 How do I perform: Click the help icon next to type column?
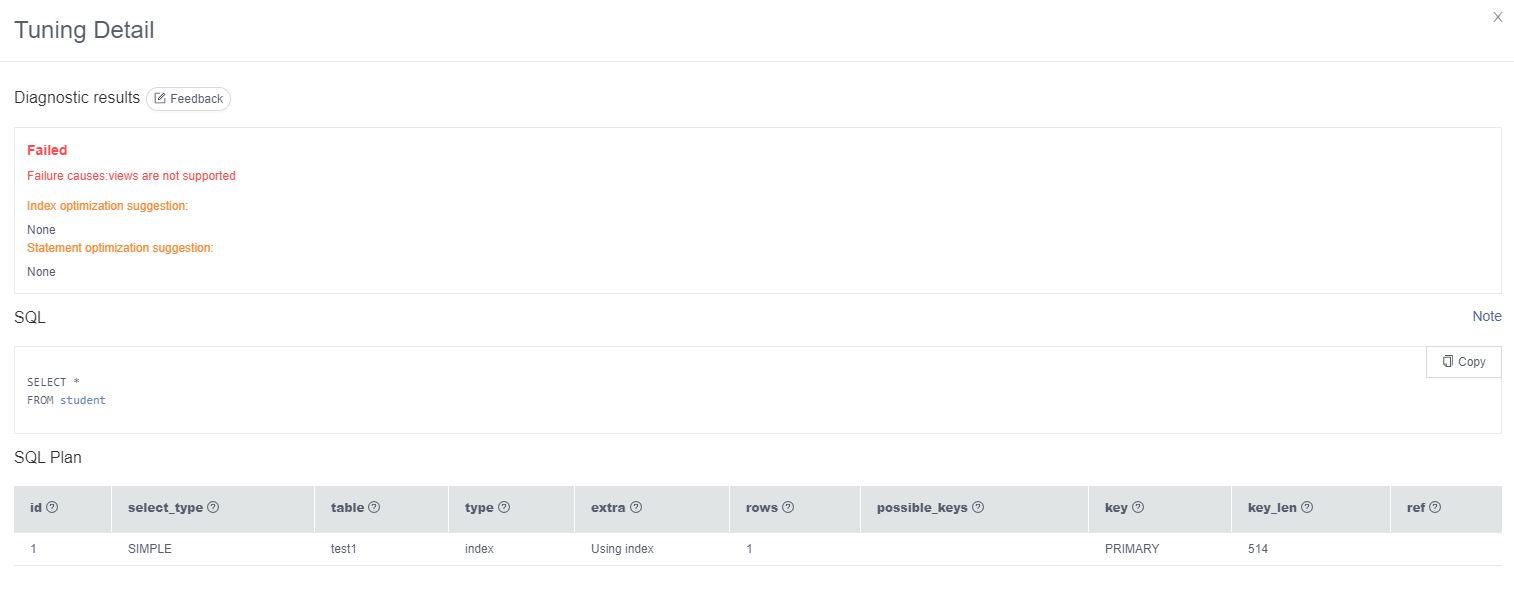[504, 507]
